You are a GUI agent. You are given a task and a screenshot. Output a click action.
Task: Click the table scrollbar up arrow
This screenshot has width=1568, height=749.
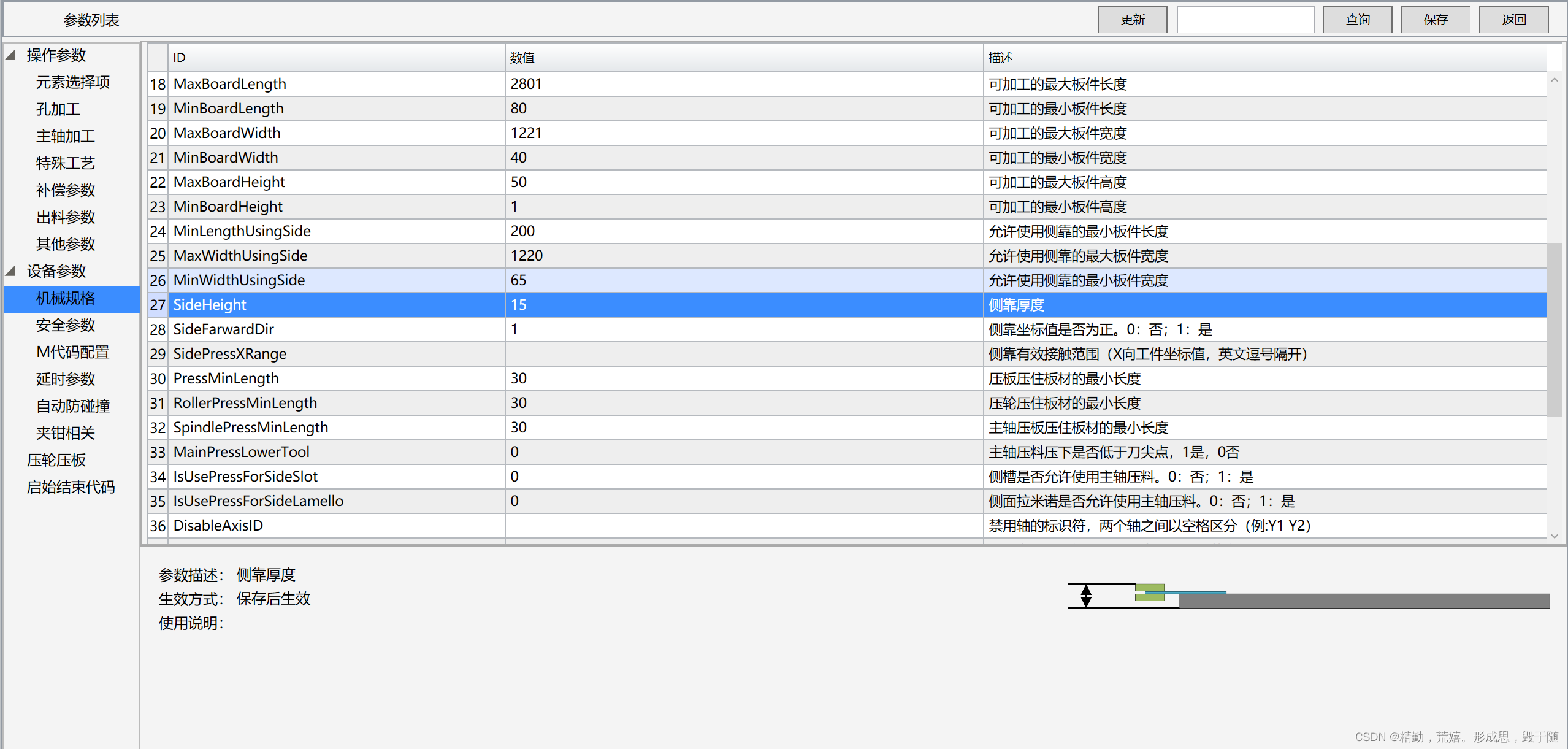click(x=1554, y=80)
